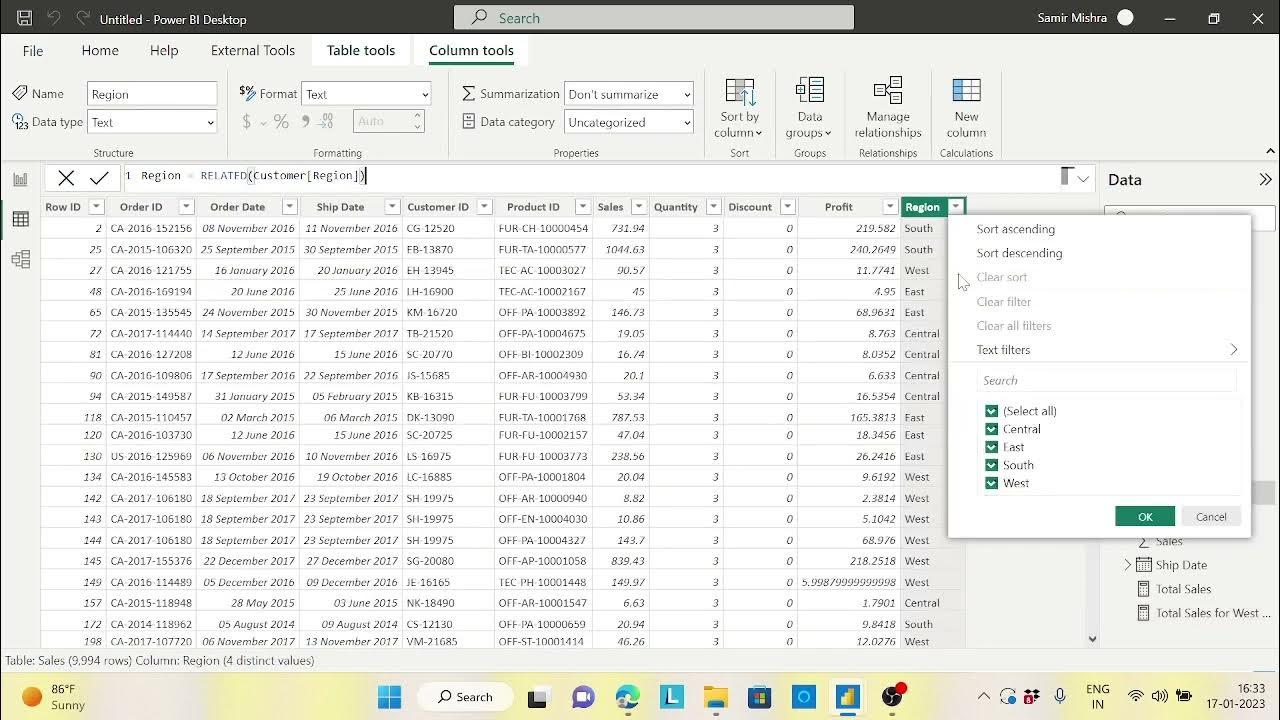Screen dimensions: 1280x720
Task: Switch to Help tab
Action: point(164,50)
